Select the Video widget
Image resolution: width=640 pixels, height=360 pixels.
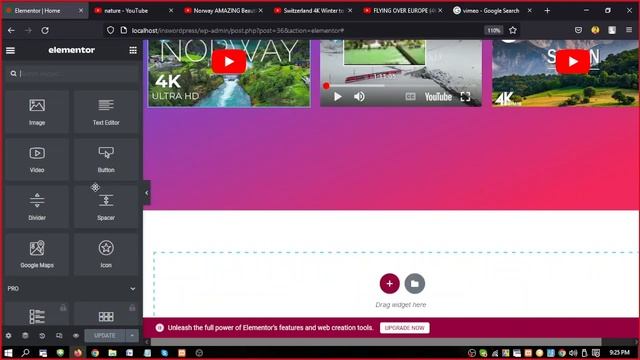[x=37, y=160]
